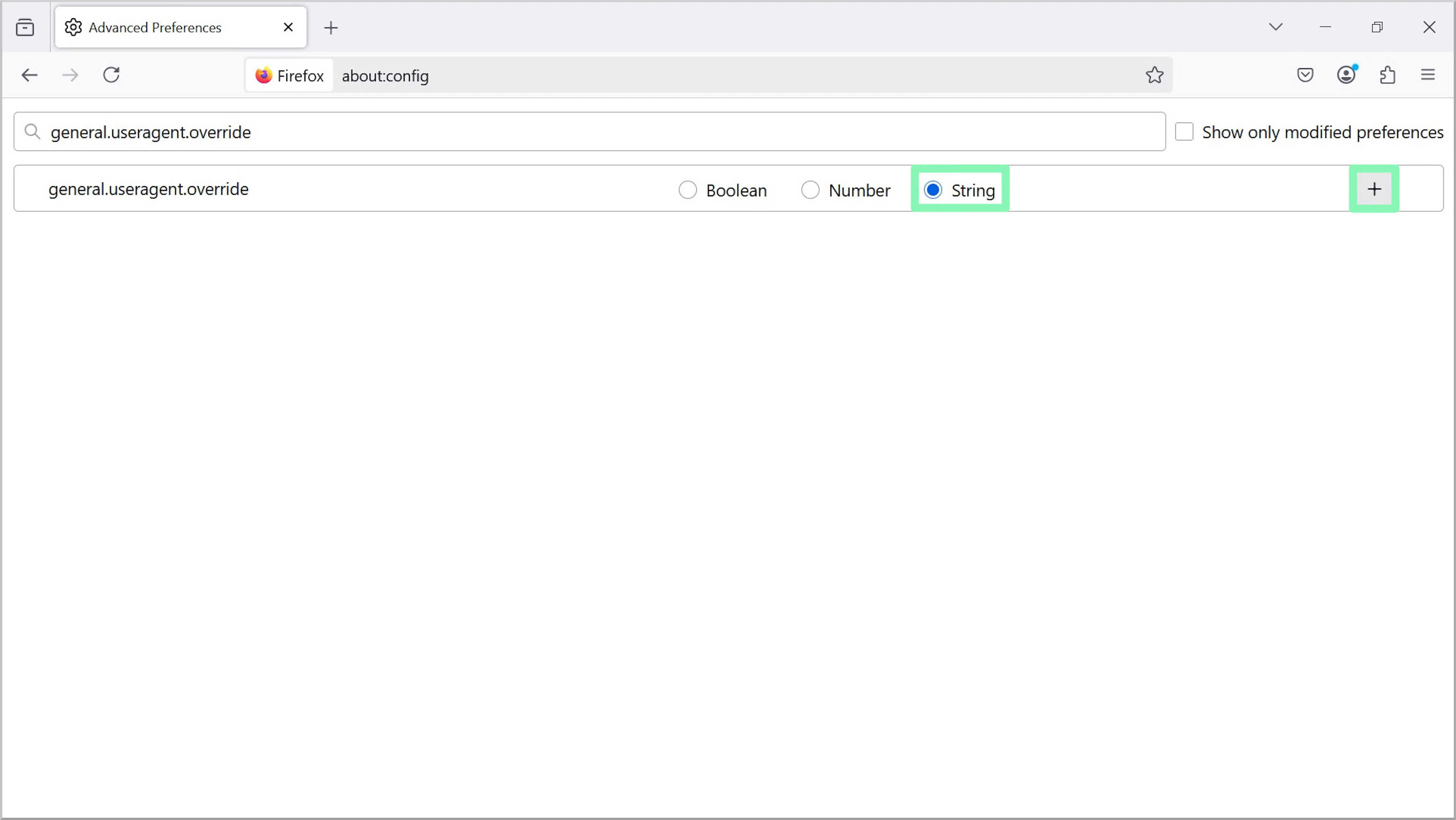
Task: Click the Firefox identity badge
Action: click(x=289, y=75)
